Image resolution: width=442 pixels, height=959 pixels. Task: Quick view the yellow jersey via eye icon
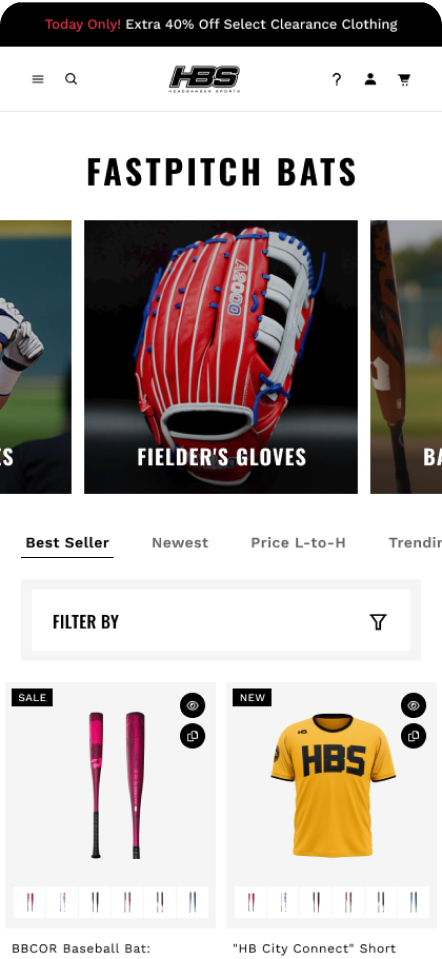[x=413, y=706]
